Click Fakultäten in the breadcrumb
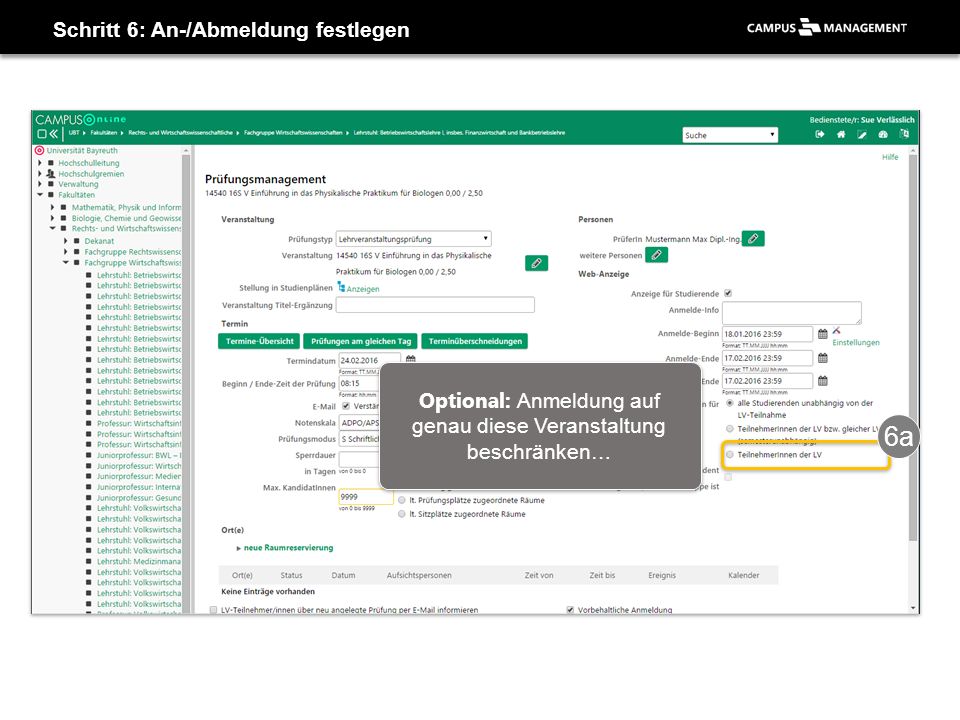This screenshot has height=720, width=960. pyautogui.click(x=103, y=132)
